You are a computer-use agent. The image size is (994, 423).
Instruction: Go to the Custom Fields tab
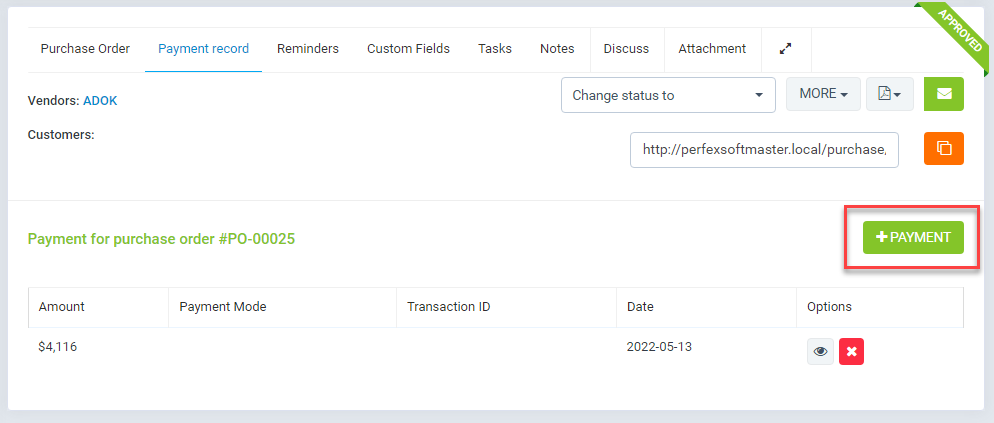point(408,48)
